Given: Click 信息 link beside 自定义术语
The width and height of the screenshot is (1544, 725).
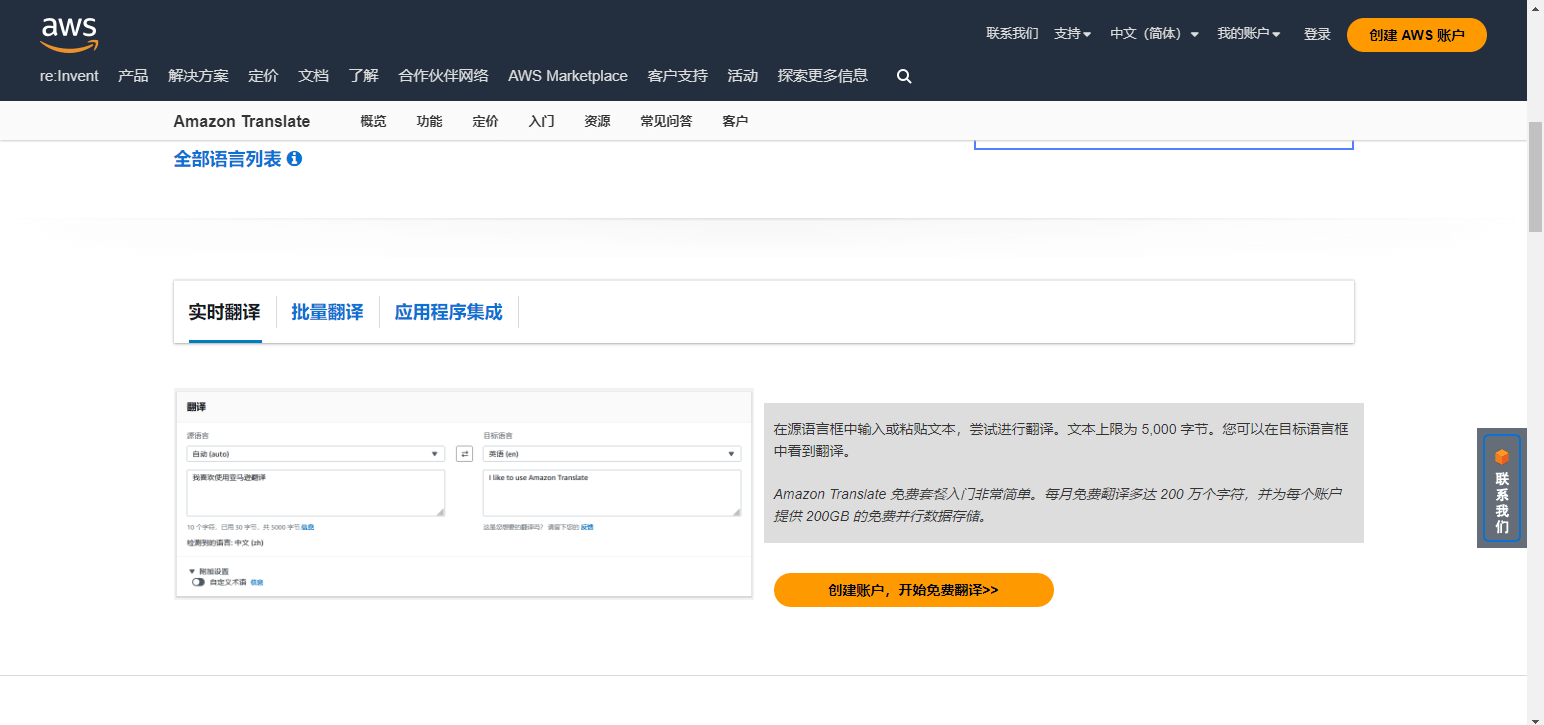Looking at the screenshot, I should click(257, 582).
